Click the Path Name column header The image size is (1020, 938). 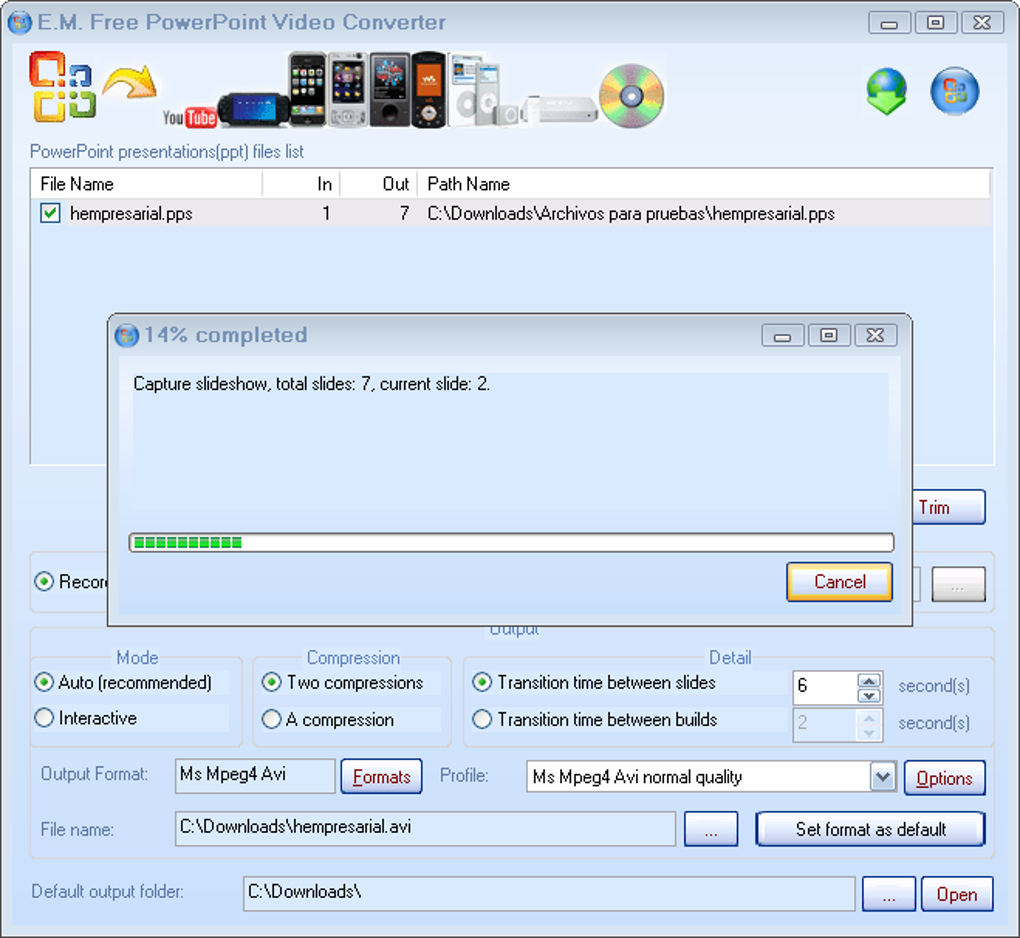(x=703, y=184)
